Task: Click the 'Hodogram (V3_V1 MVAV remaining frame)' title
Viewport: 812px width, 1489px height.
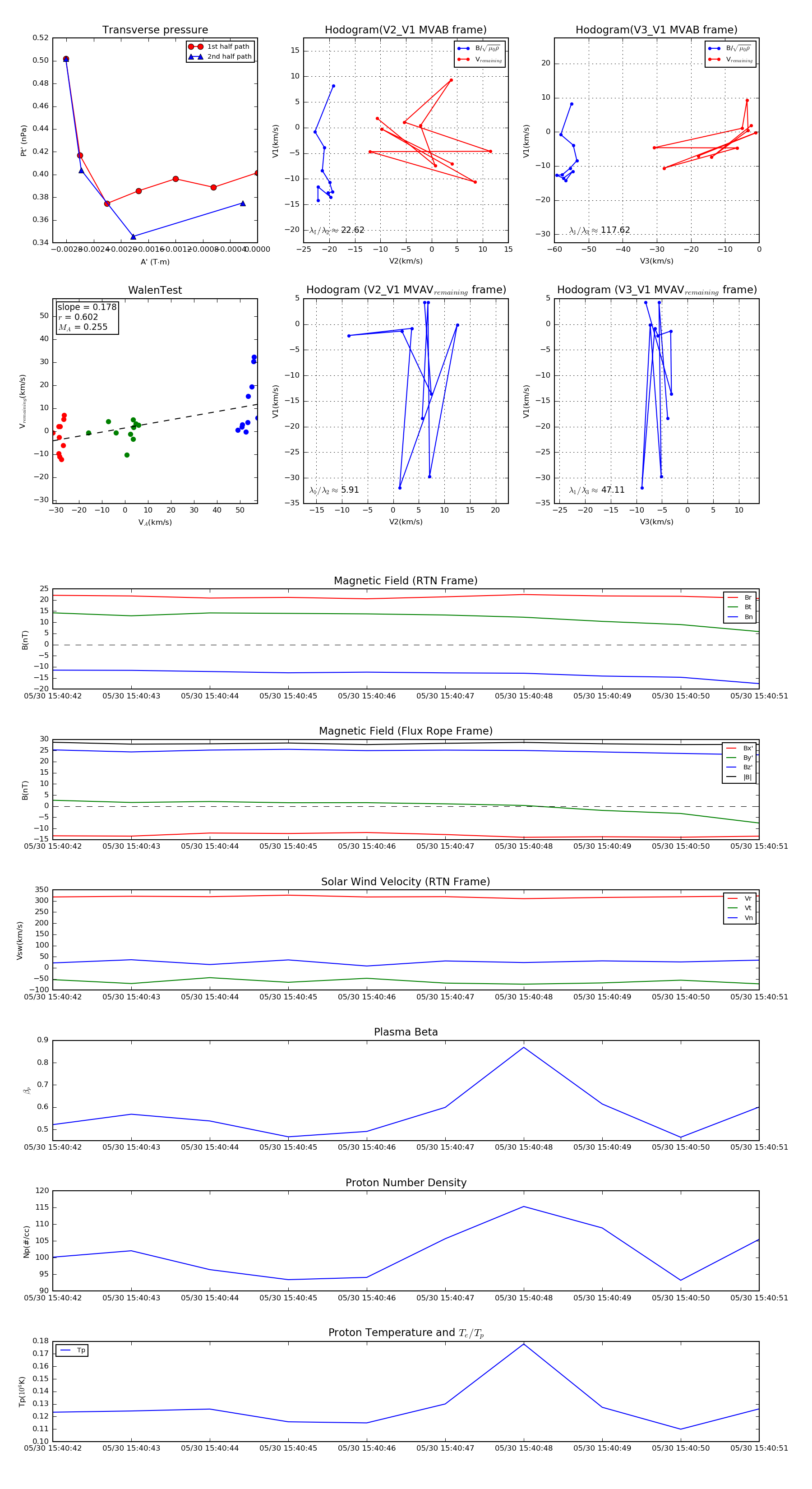Action: pos(656,290)
